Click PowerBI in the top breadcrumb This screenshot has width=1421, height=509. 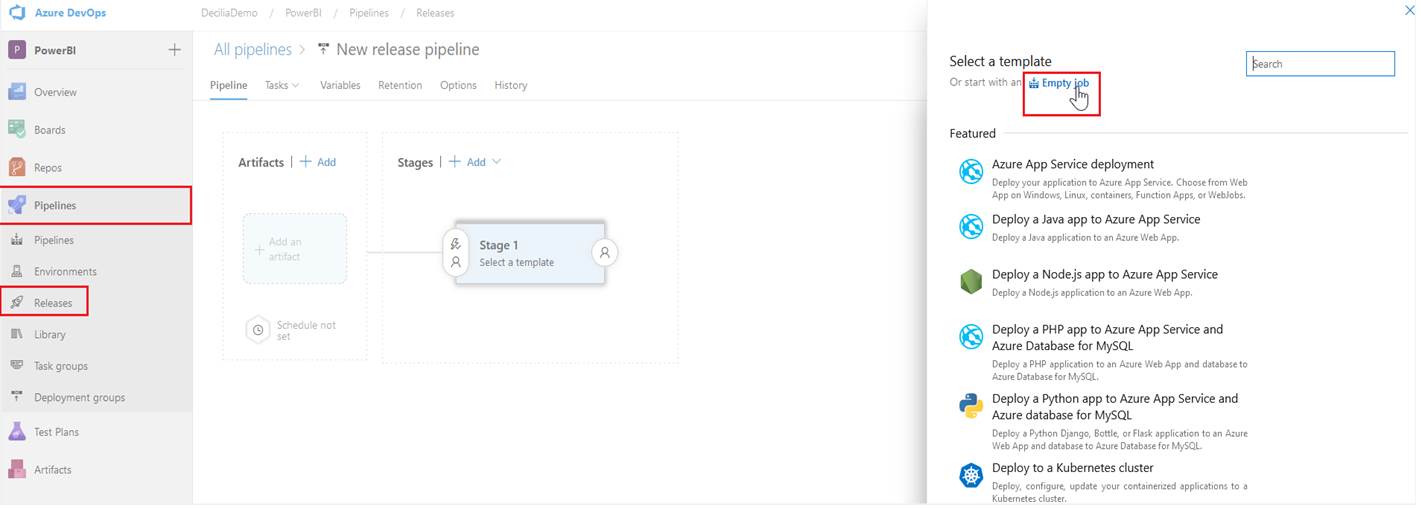coord(302,13)
